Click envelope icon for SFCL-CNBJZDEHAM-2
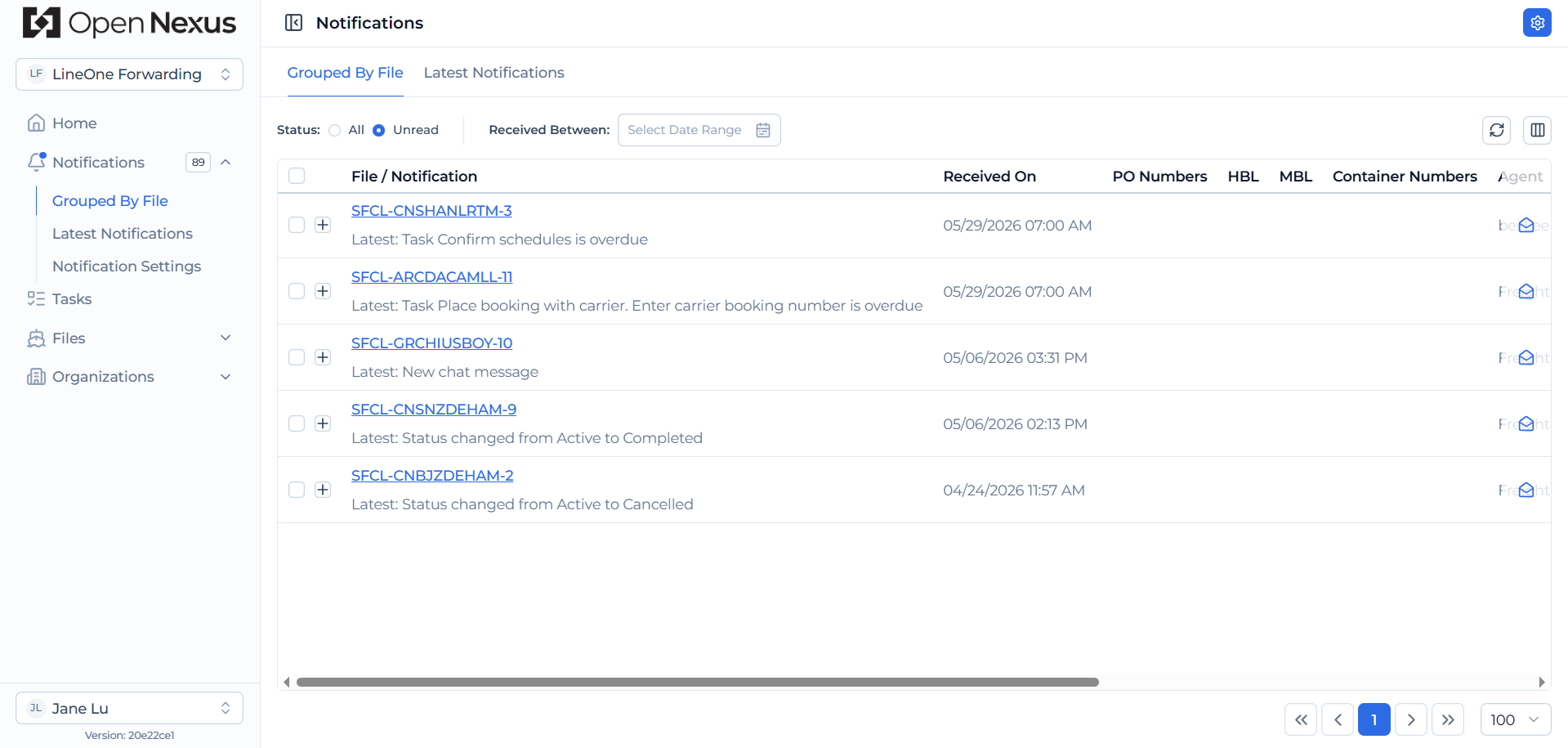 click(1526, 490)
